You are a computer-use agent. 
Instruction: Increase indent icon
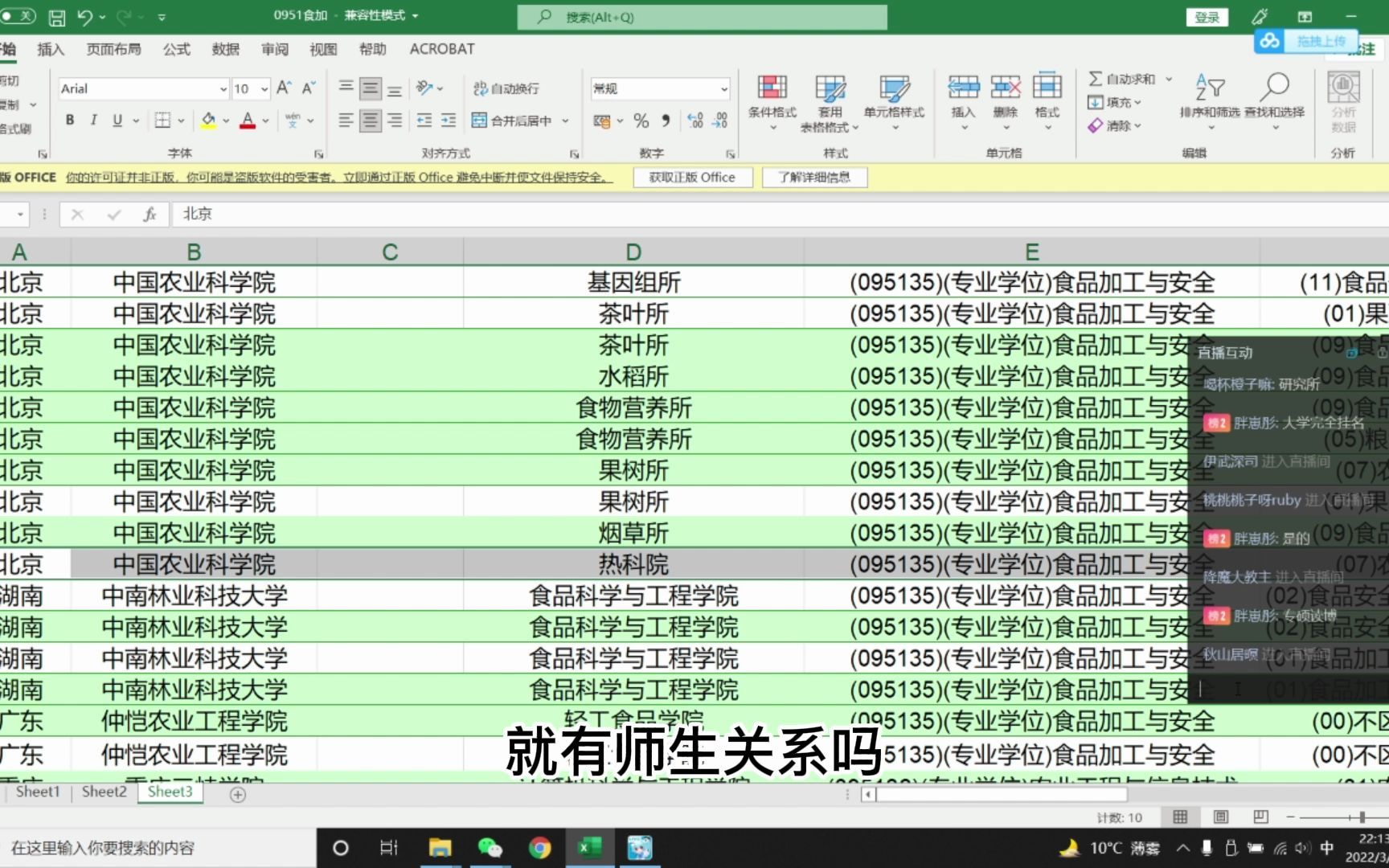[449, 121]
